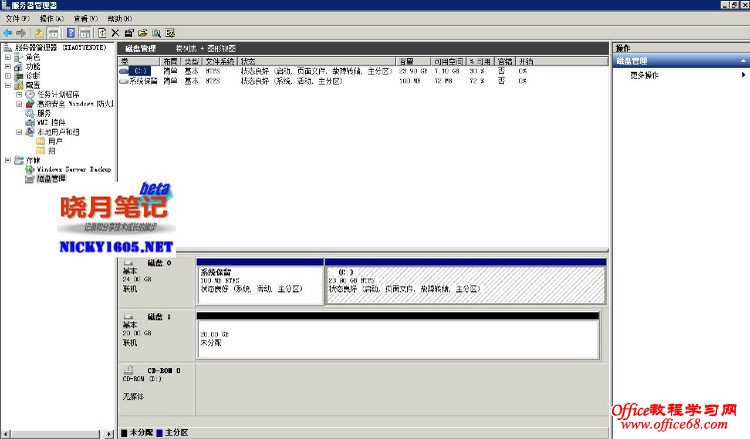Click the Refresh toolbar icon
The height and width of the screenshot is (439, 750).
102,33
